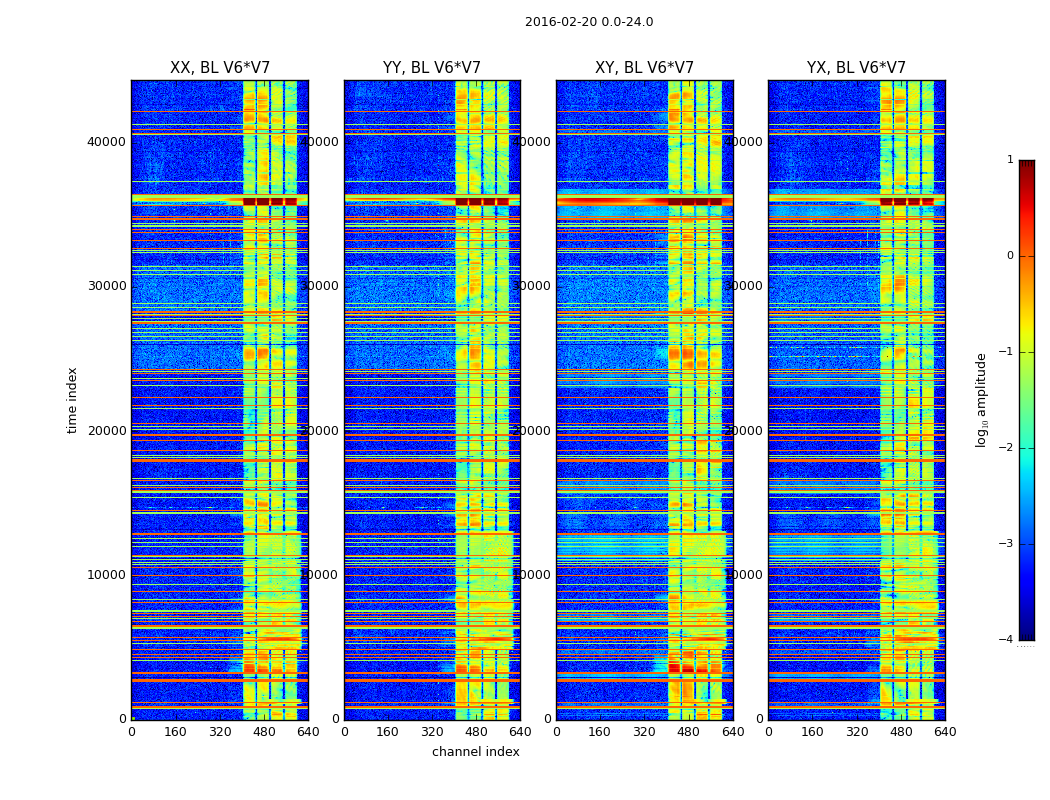Viewport: 1050px width, 800px height.
Task: Click the figure title 2016-02-20 0.0-24.0
Action: pyautogui.click(x=589, y=22)
